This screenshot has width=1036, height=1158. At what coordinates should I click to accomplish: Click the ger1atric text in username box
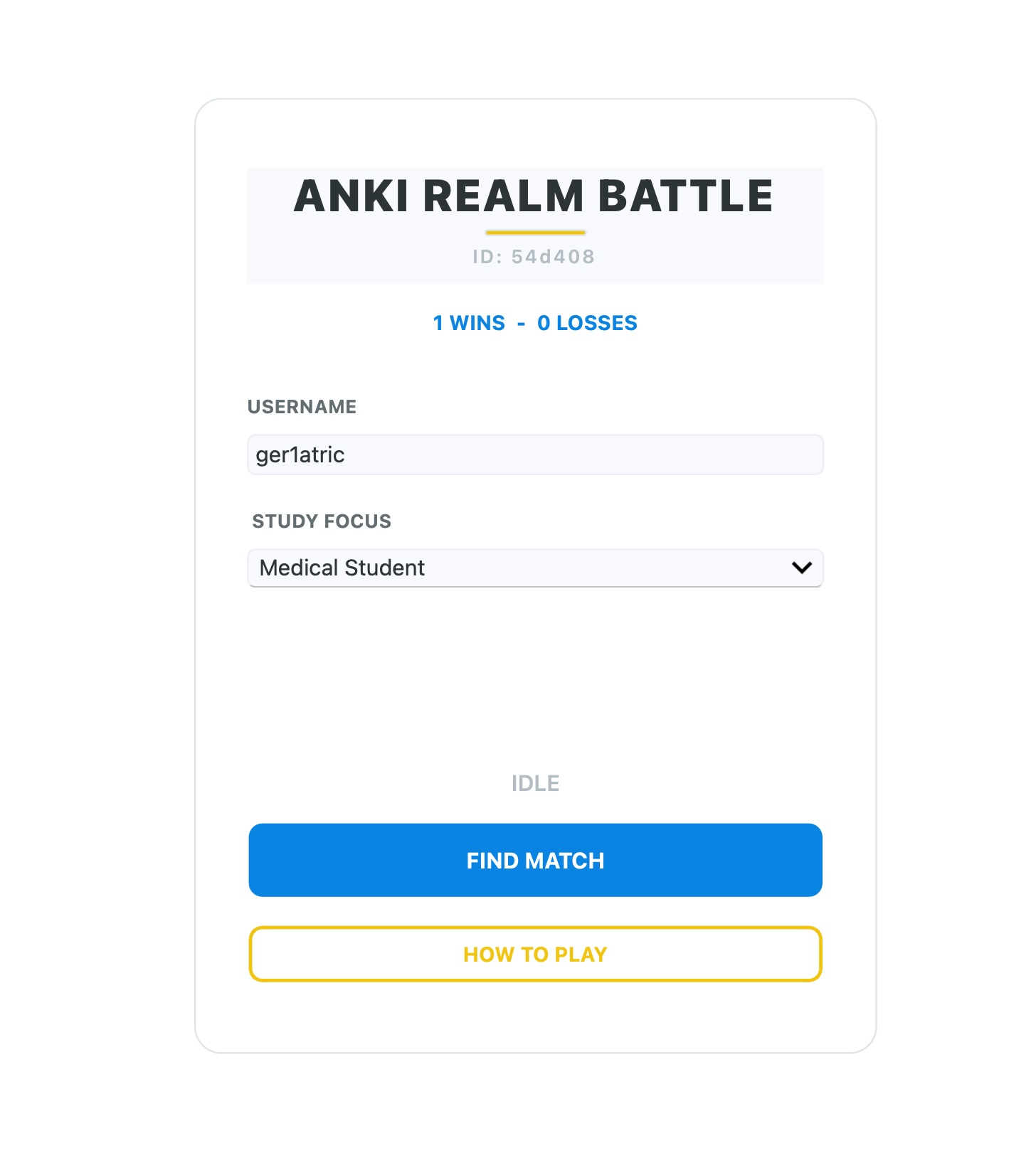[x=300, y=455]
